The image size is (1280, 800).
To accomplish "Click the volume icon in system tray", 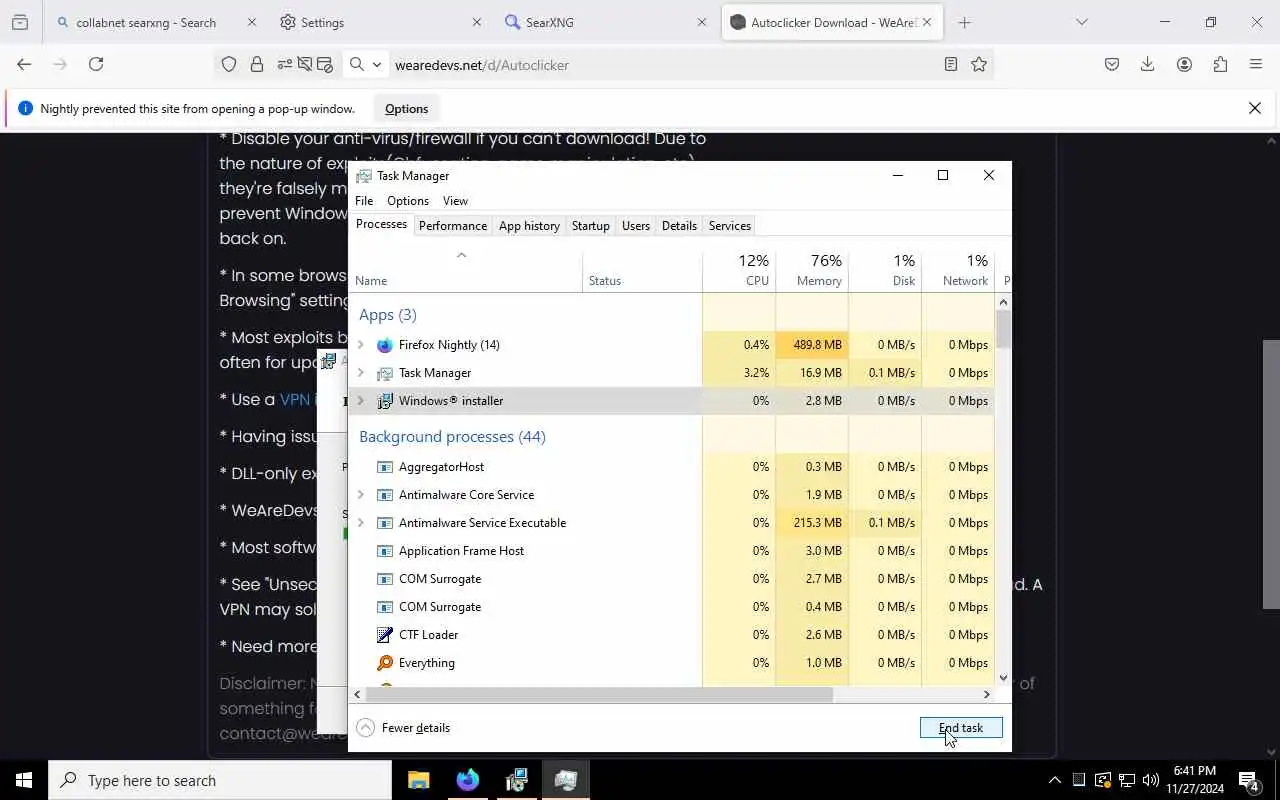I will tap(1151, 780).
